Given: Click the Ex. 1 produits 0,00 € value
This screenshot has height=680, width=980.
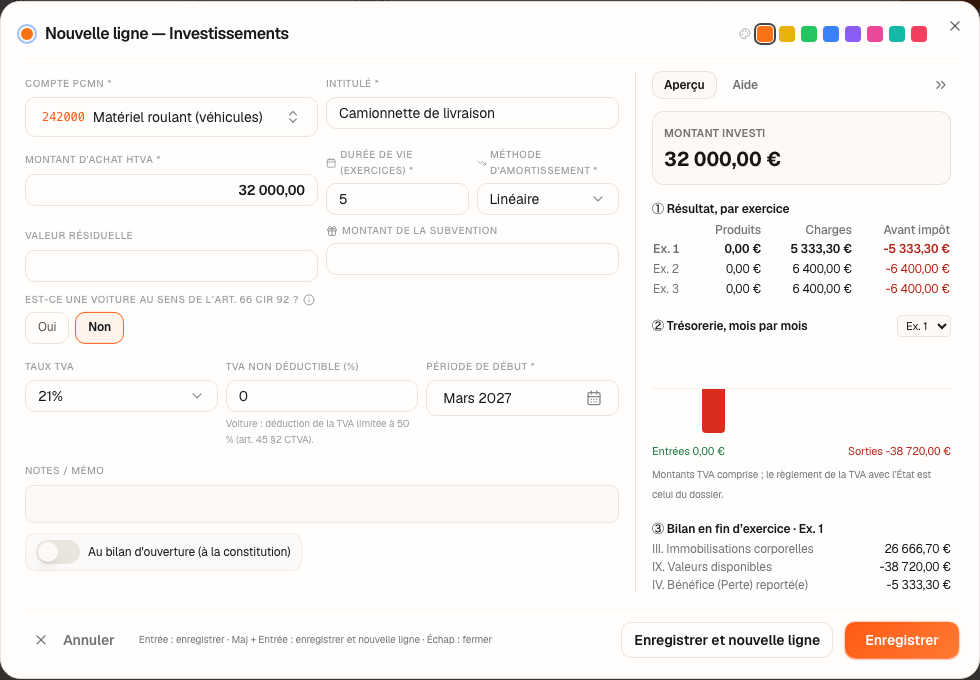Looking at the screenshot, I should coord(742,249).
